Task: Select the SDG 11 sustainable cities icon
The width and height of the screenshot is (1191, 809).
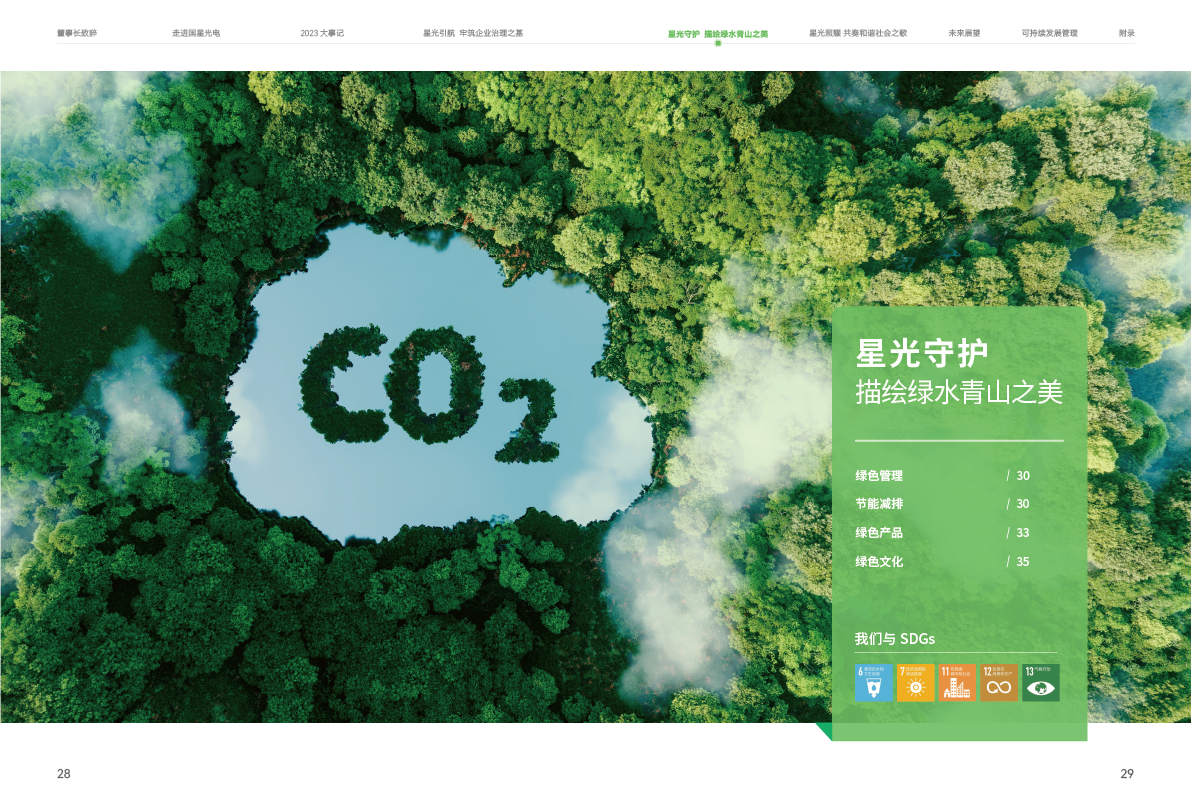Action: [x=957, y=682]
